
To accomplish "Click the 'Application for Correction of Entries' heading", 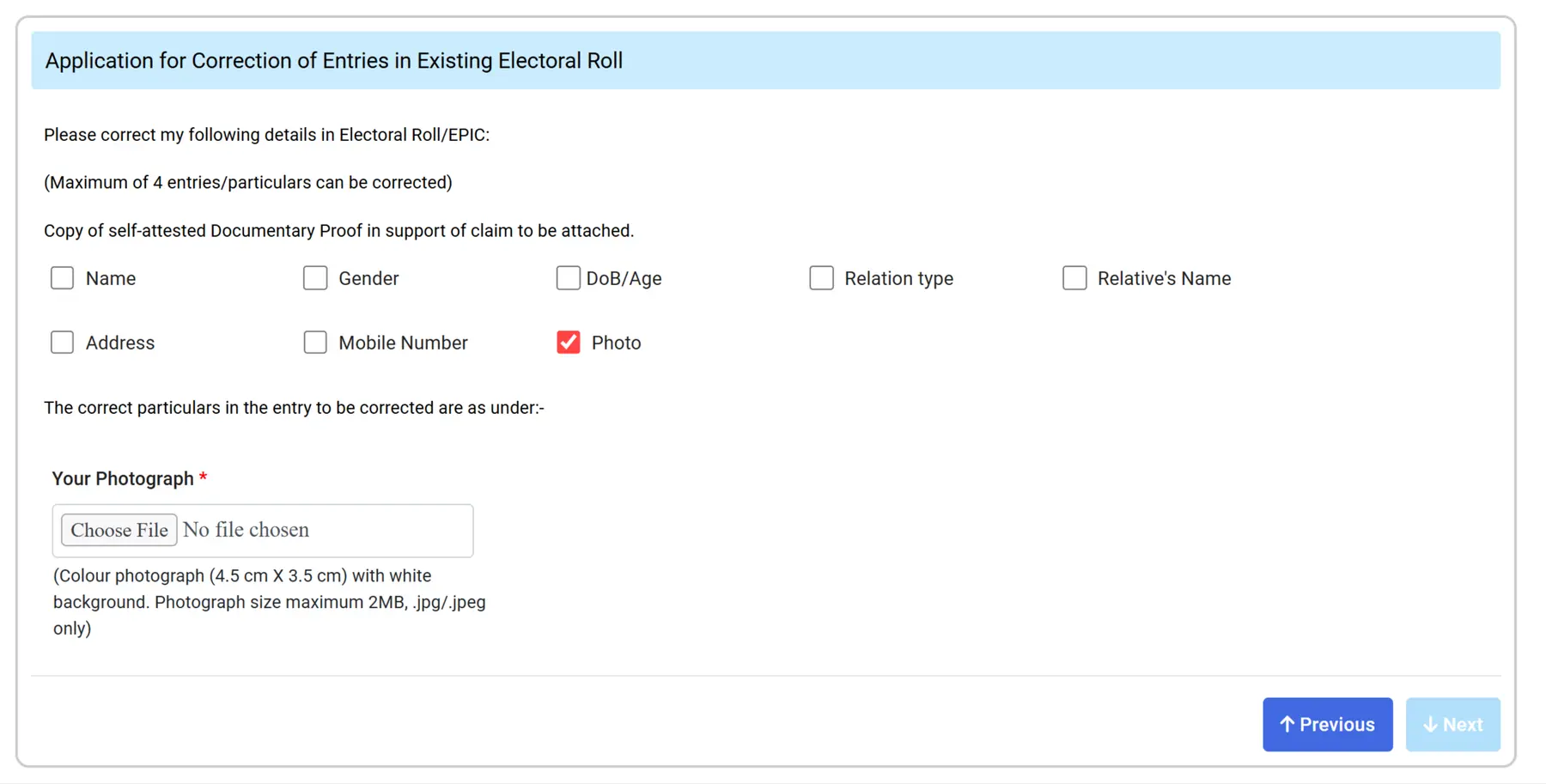I will point(334,61).
